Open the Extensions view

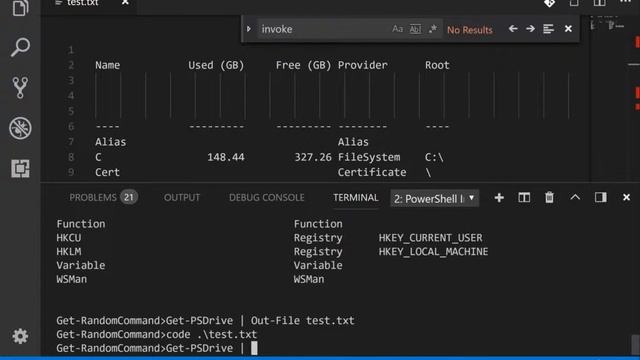pyautogui.click(x=20, y=168)
